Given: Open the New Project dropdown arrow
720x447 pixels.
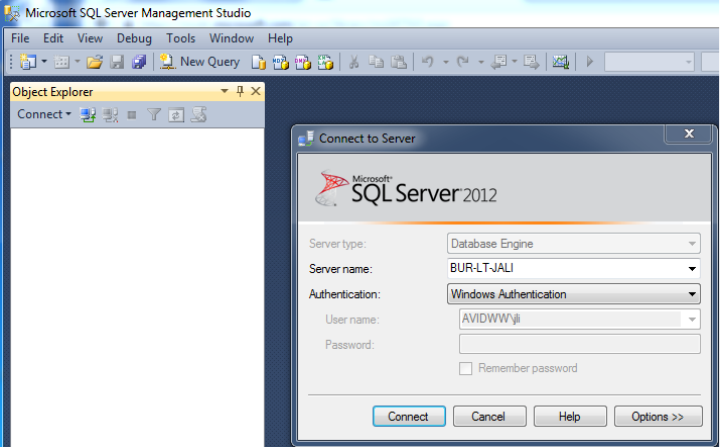Looking at the screenshot, I should click(45, 61).
